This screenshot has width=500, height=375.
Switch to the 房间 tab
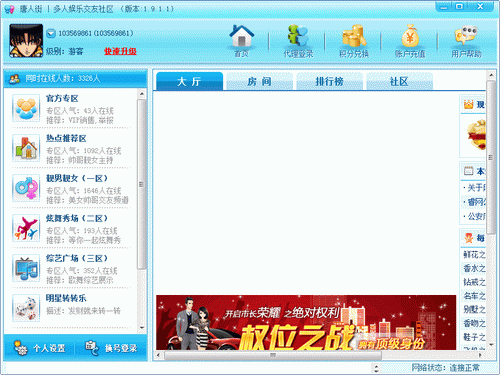260,81
